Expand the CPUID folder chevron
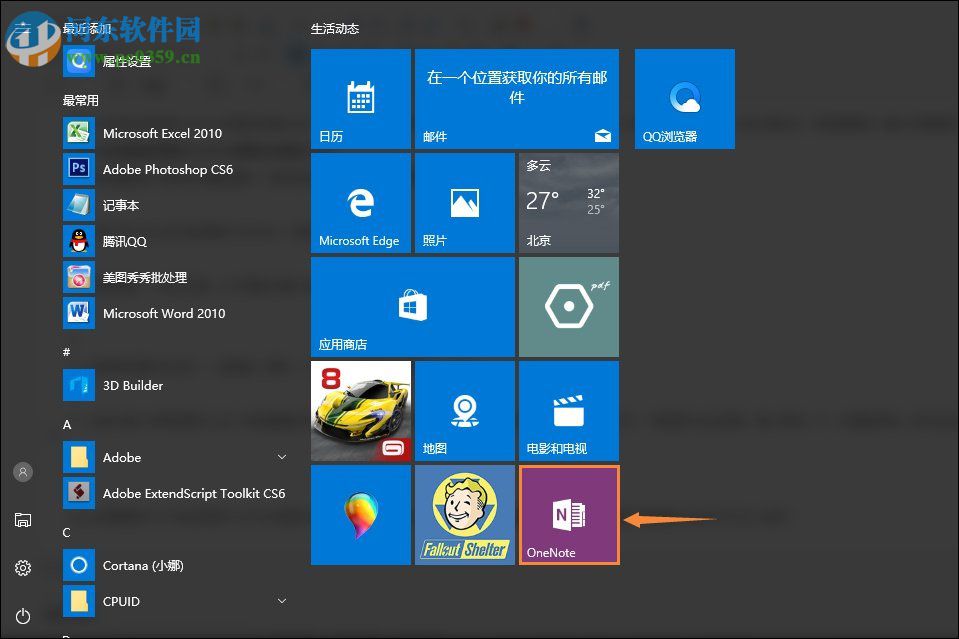The width and height of the screenshot is (959, 639). [x=282, y=601]
